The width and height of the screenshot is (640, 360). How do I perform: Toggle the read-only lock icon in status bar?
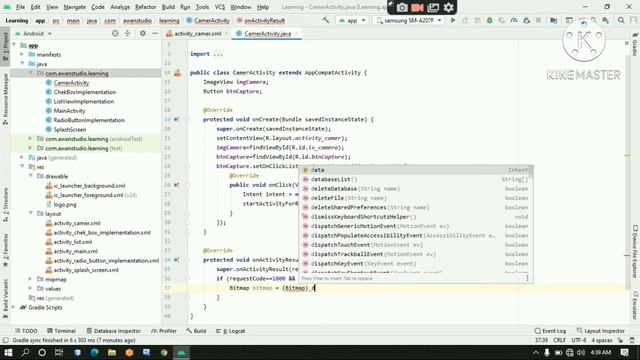pos(620,340)
